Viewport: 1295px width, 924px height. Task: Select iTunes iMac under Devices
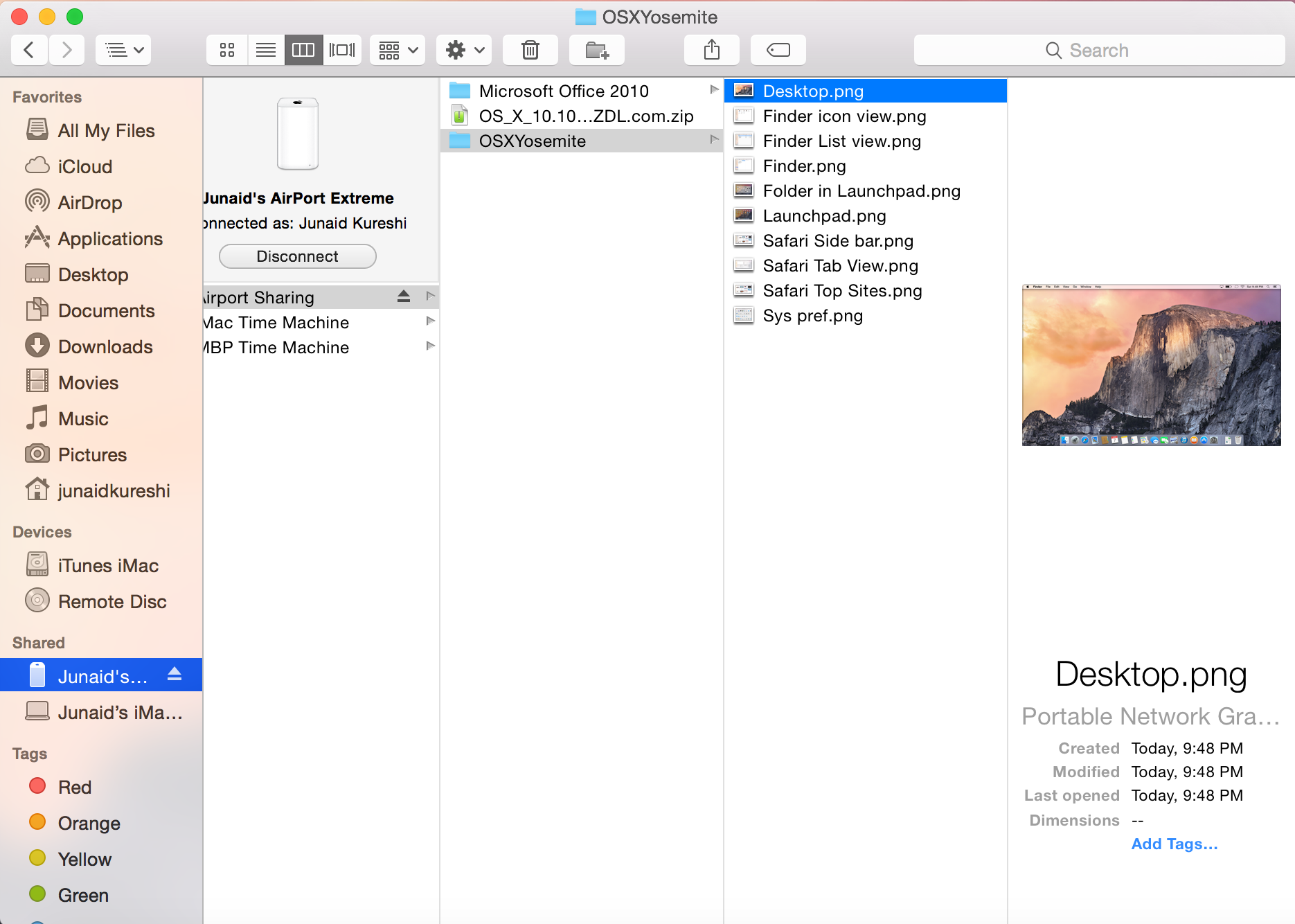click(x=101, y=565)
